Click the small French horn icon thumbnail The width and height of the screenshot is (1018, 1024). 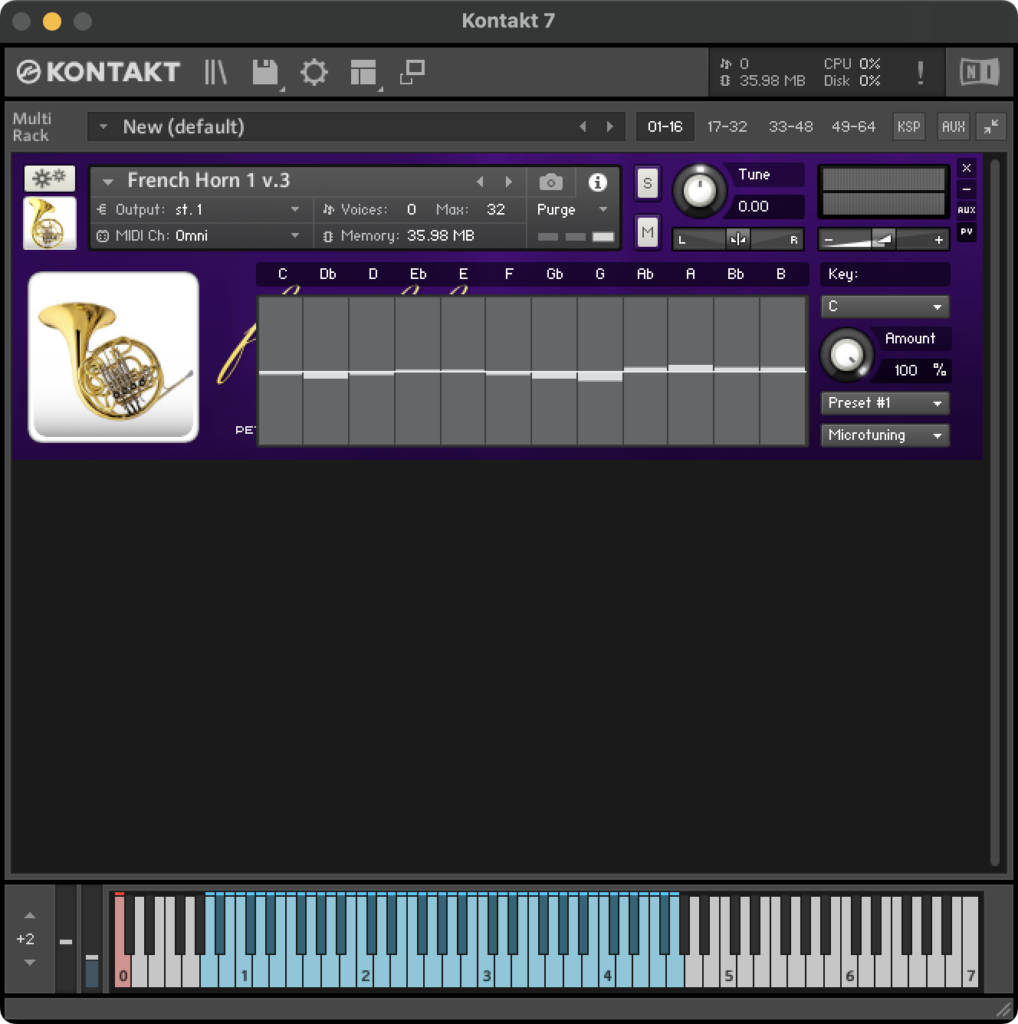(x=50, y=223)
